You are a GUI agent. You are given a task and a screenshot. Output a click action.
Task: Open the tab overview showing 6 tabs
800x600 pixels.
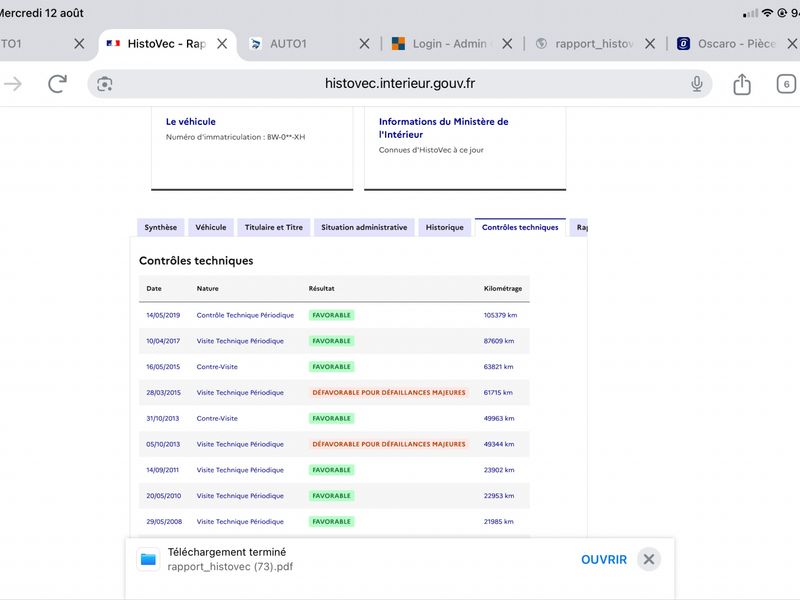tap(786, 84)
